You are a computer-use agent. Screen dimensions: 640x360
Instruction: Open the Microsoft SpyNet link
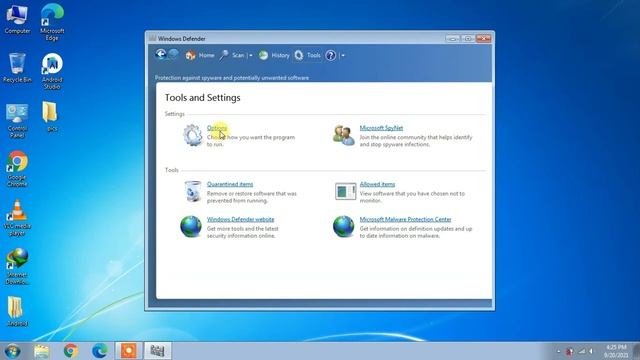pyautogui.click(x=381, y=128)
